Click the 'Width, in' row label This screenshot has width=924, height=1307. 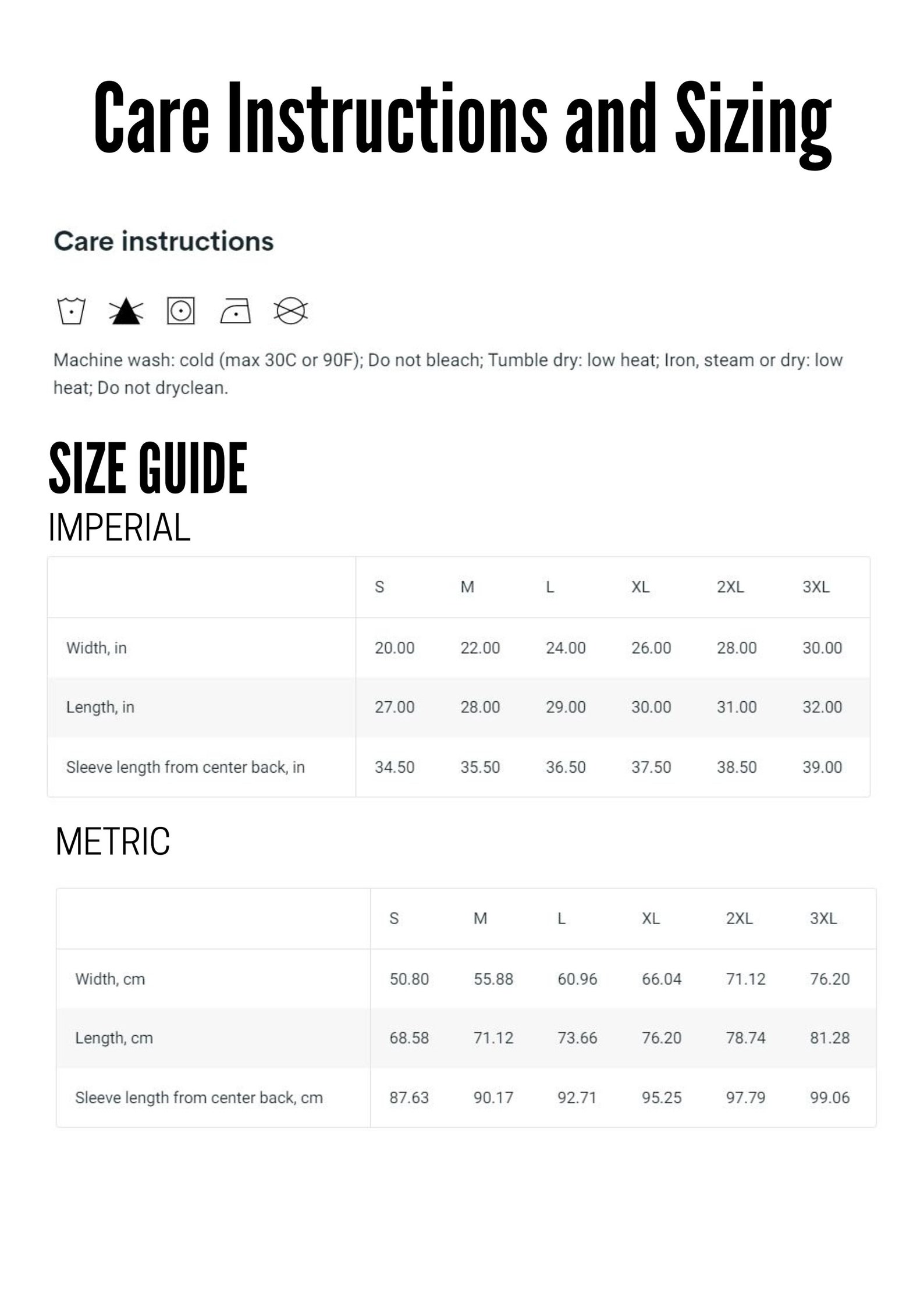pos(97,648)
